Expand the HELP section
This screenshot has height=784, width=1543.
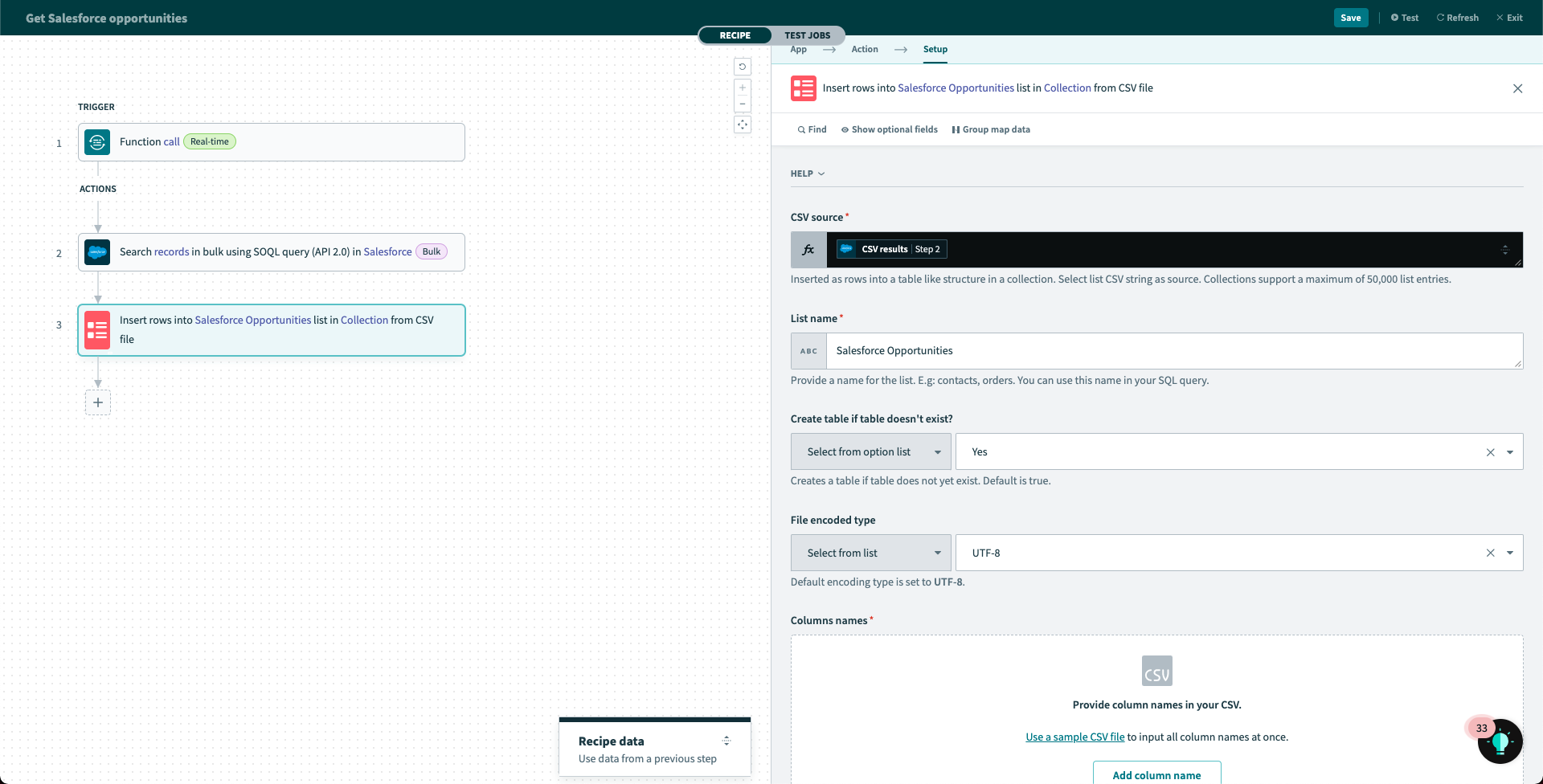point(808,174)
